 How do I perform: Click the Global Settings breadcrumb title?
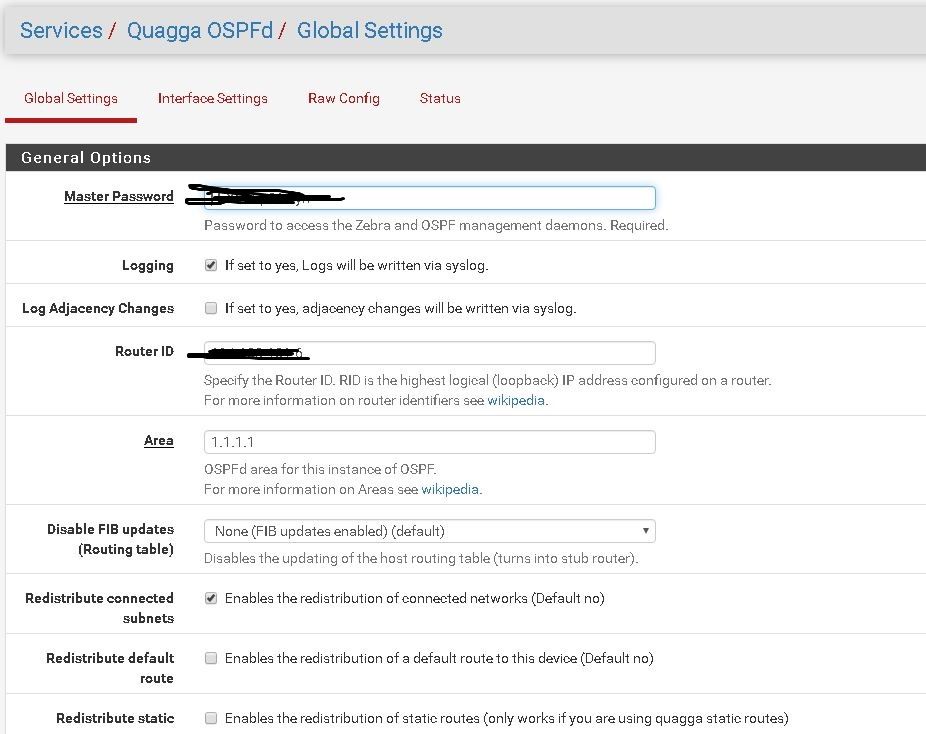[x=370, y=30]
